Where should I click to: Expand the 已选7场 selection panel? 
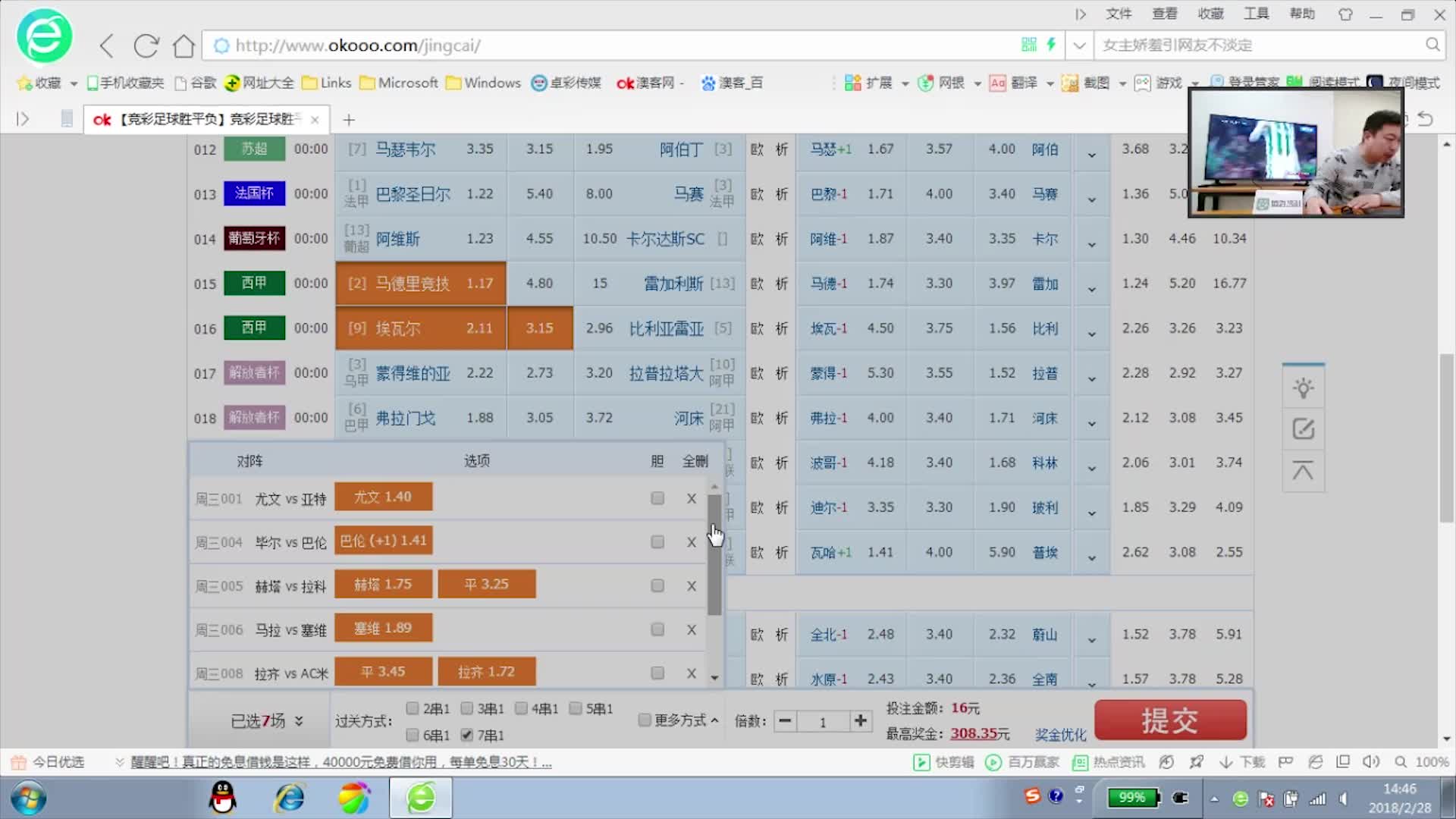pyautogui.click(x=267, y=721)
